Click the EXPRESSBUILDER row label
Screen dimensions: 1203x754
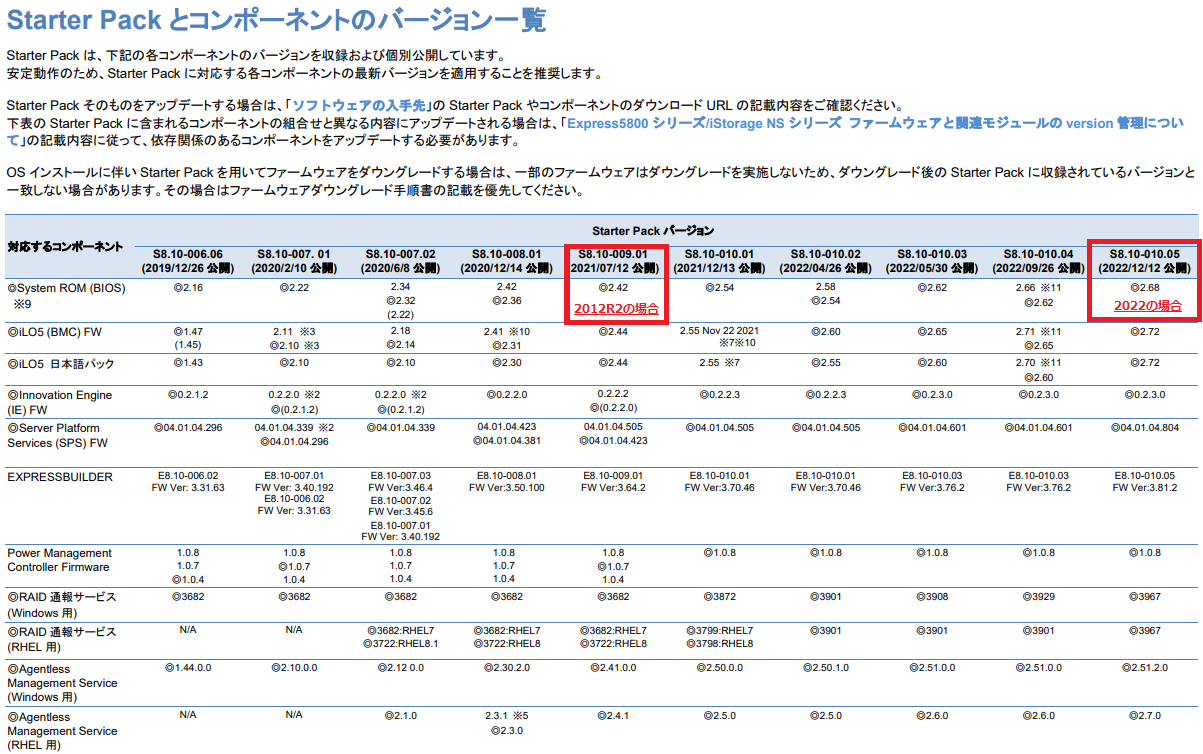(60, 477)
